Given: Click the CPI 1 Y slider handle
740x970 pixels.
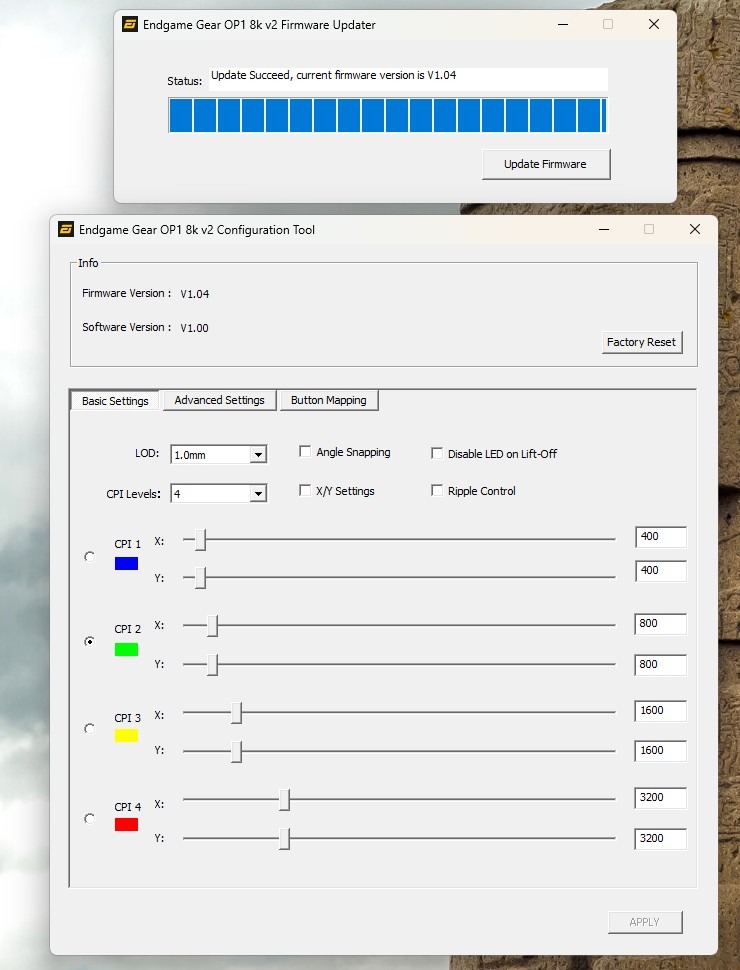Looking at the screenshot, I should click(x=200, y=577).
